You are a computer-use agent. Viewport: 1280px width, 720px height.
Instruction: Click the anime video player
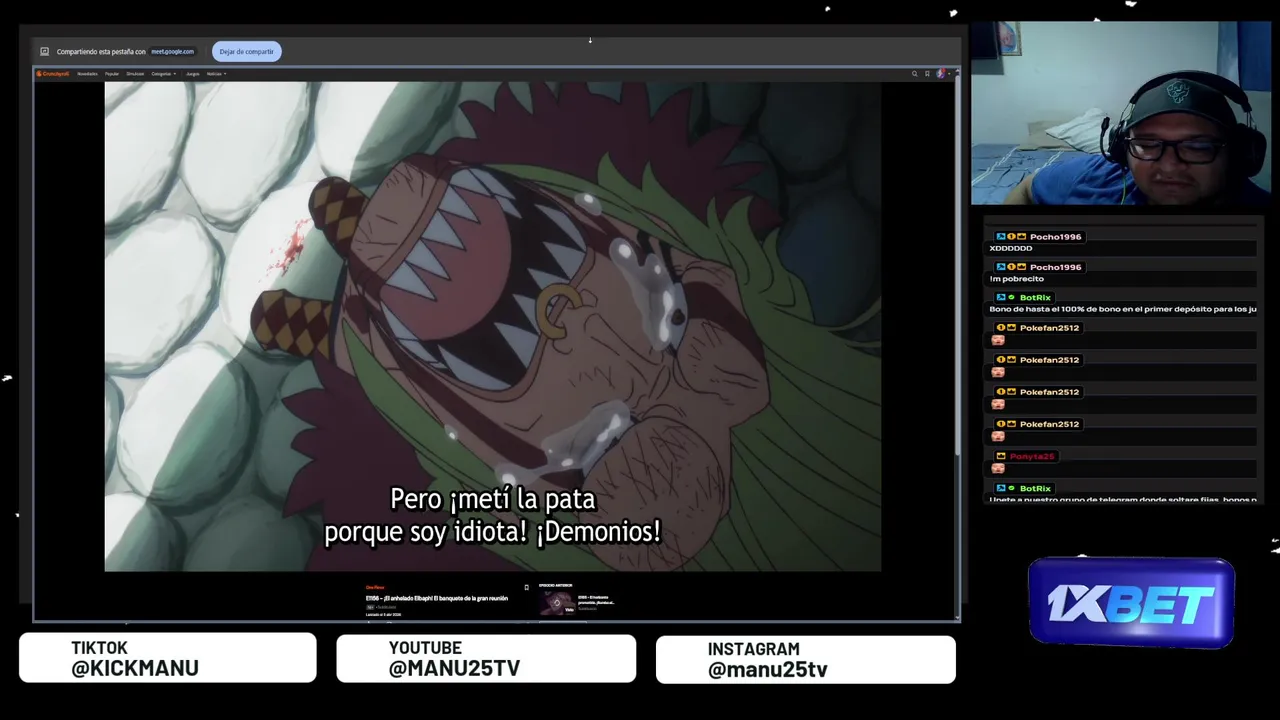493,326
